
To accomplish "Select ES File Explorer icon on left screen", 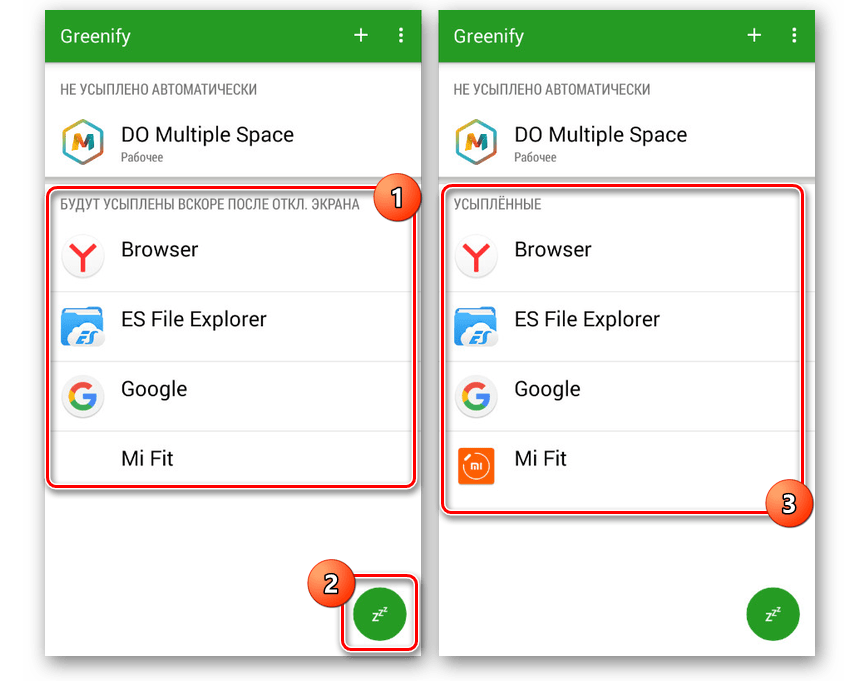I will pyautogui.click(x=83, y=327).
